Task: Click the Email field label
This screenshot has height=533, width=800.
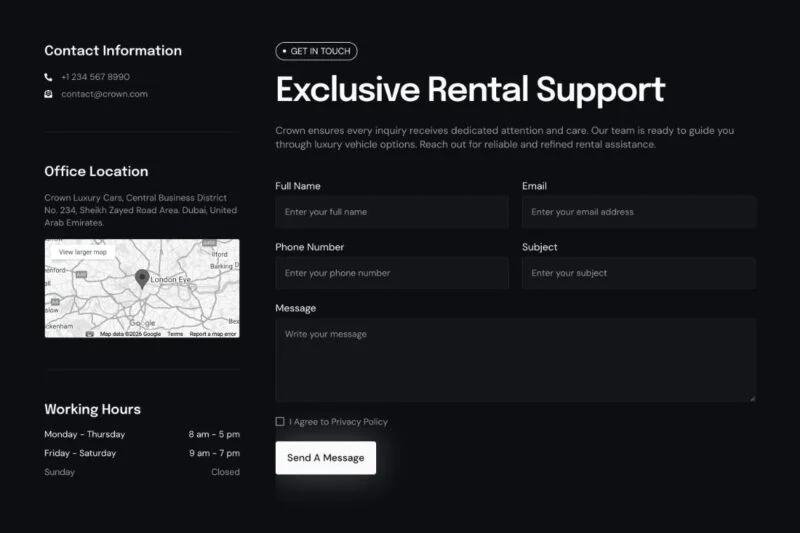Action: 534,186
